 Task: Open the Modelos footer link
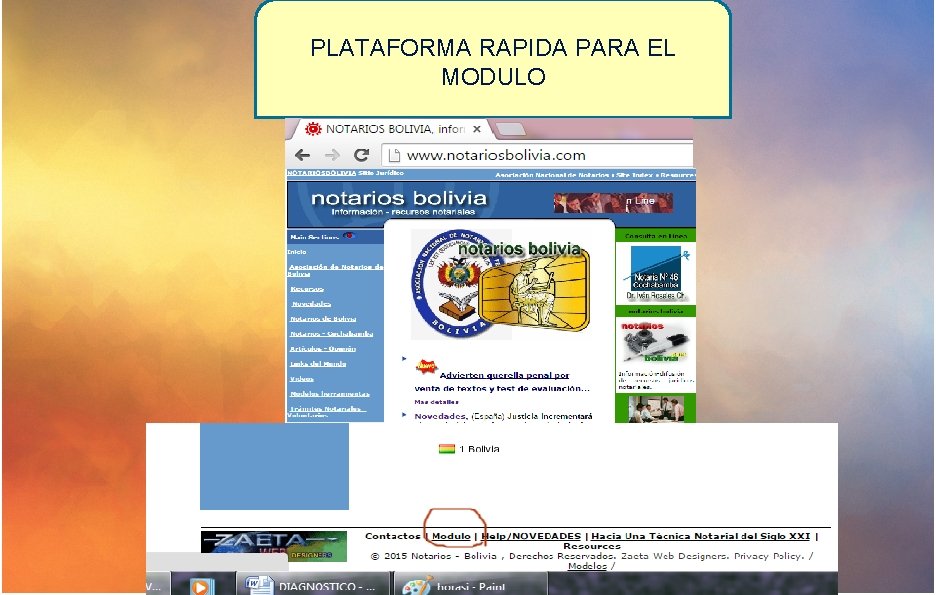pos(587,565)
